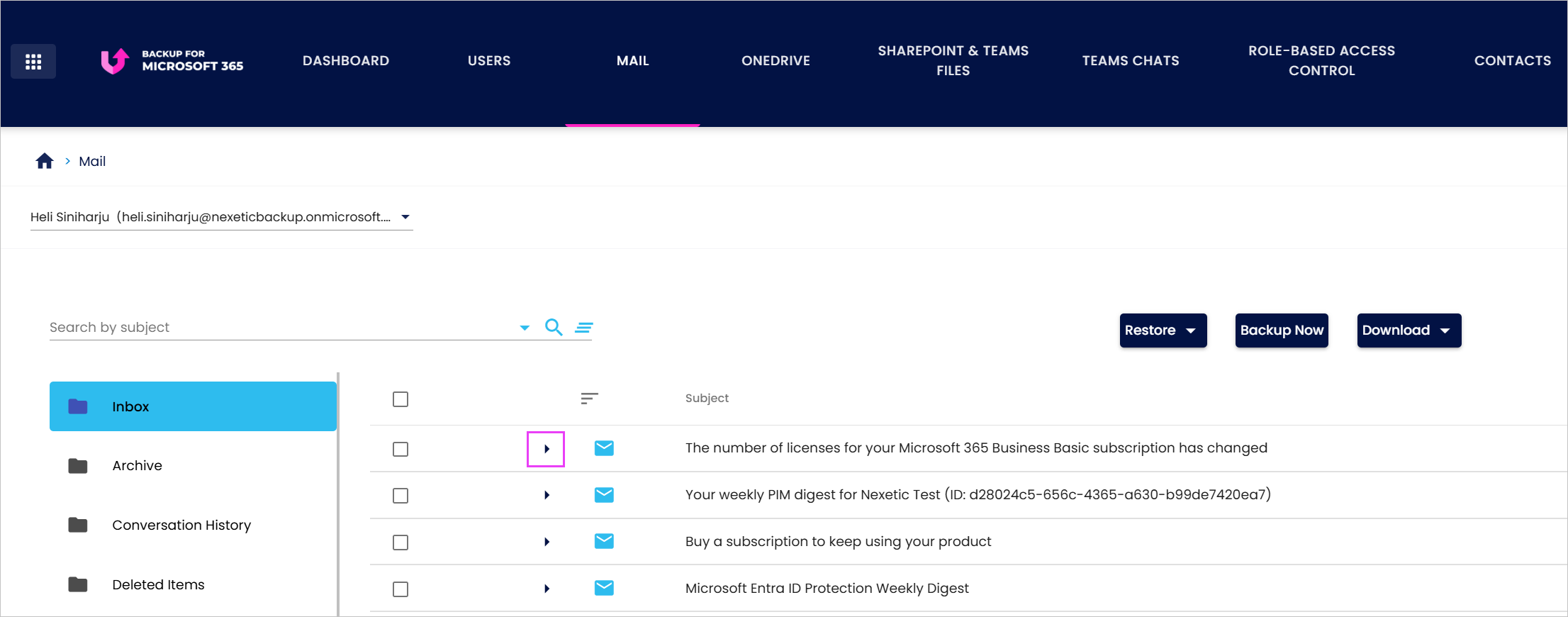This screenshot has height=617, width=1568.
Task: Click the Backup for Microsoft 365 logo
Action: 172,61
